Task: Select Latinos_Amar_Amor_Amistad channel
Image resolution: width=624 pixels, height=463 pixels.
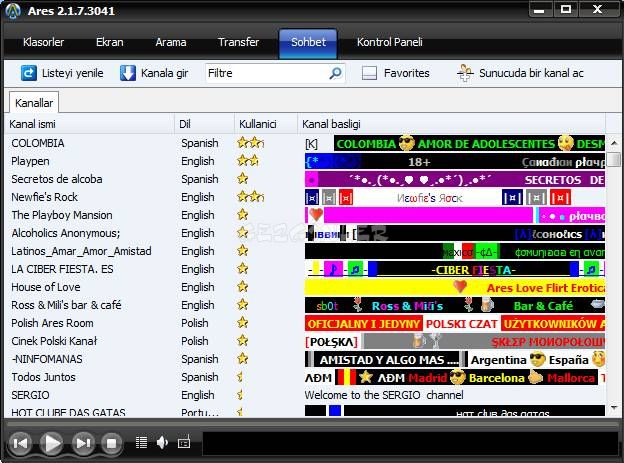Action: click(x=81, y=251)
